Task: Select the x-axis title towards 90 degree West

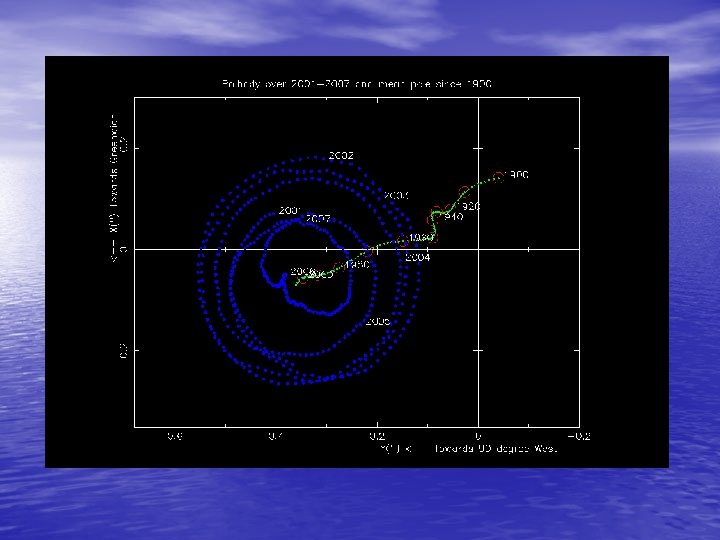Action: click(x=469, y=449)
